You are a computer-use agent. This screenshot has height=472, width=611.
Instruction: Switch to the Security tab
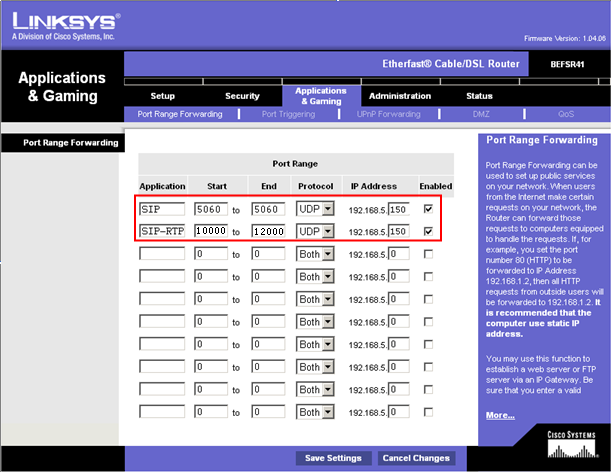(x=242, y=96)
